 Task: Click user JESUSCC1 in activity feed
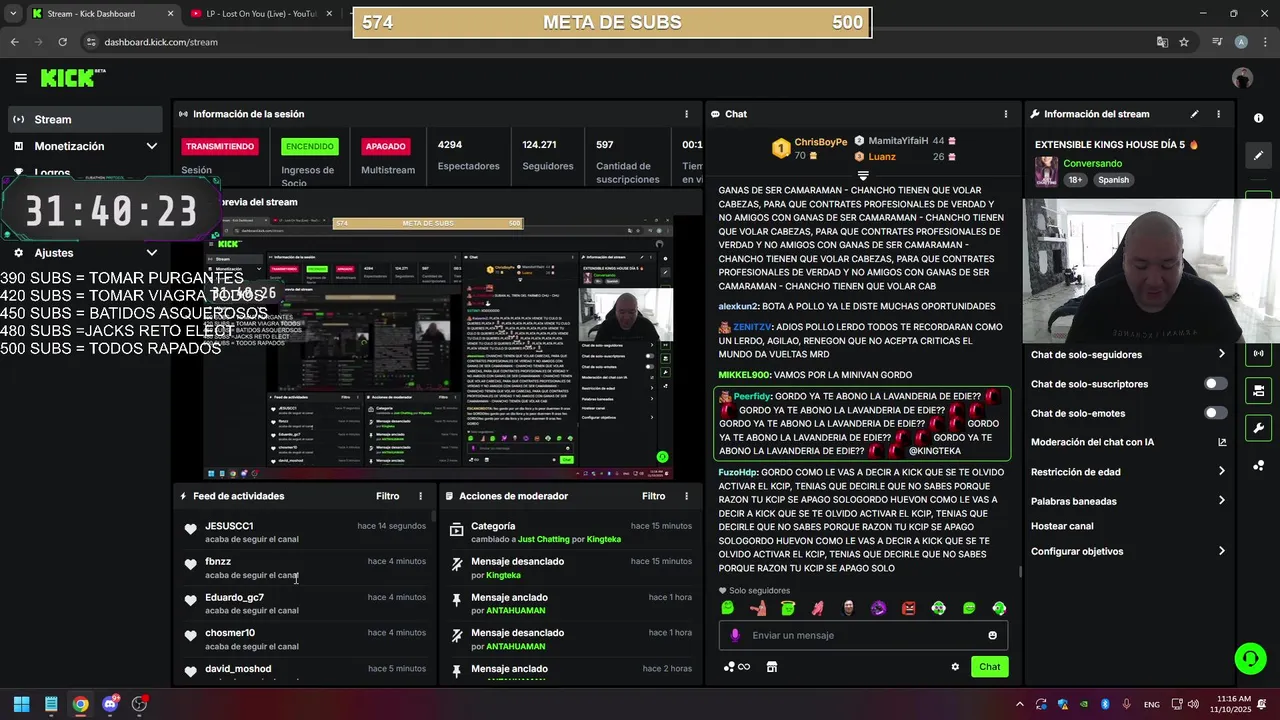click(229, 526)
